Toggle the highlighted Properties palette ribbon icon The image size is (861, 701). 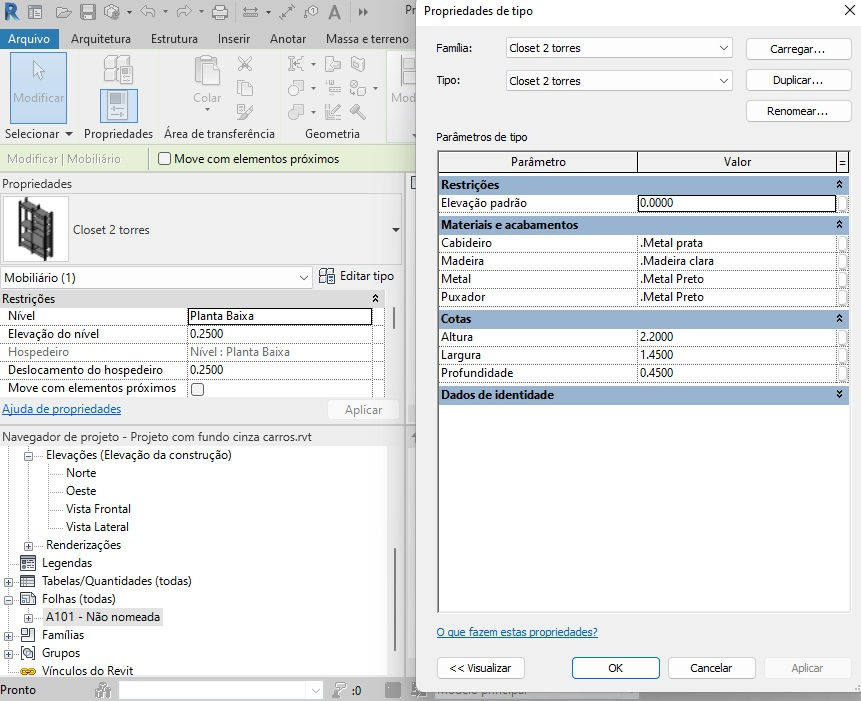click(119, 106)
